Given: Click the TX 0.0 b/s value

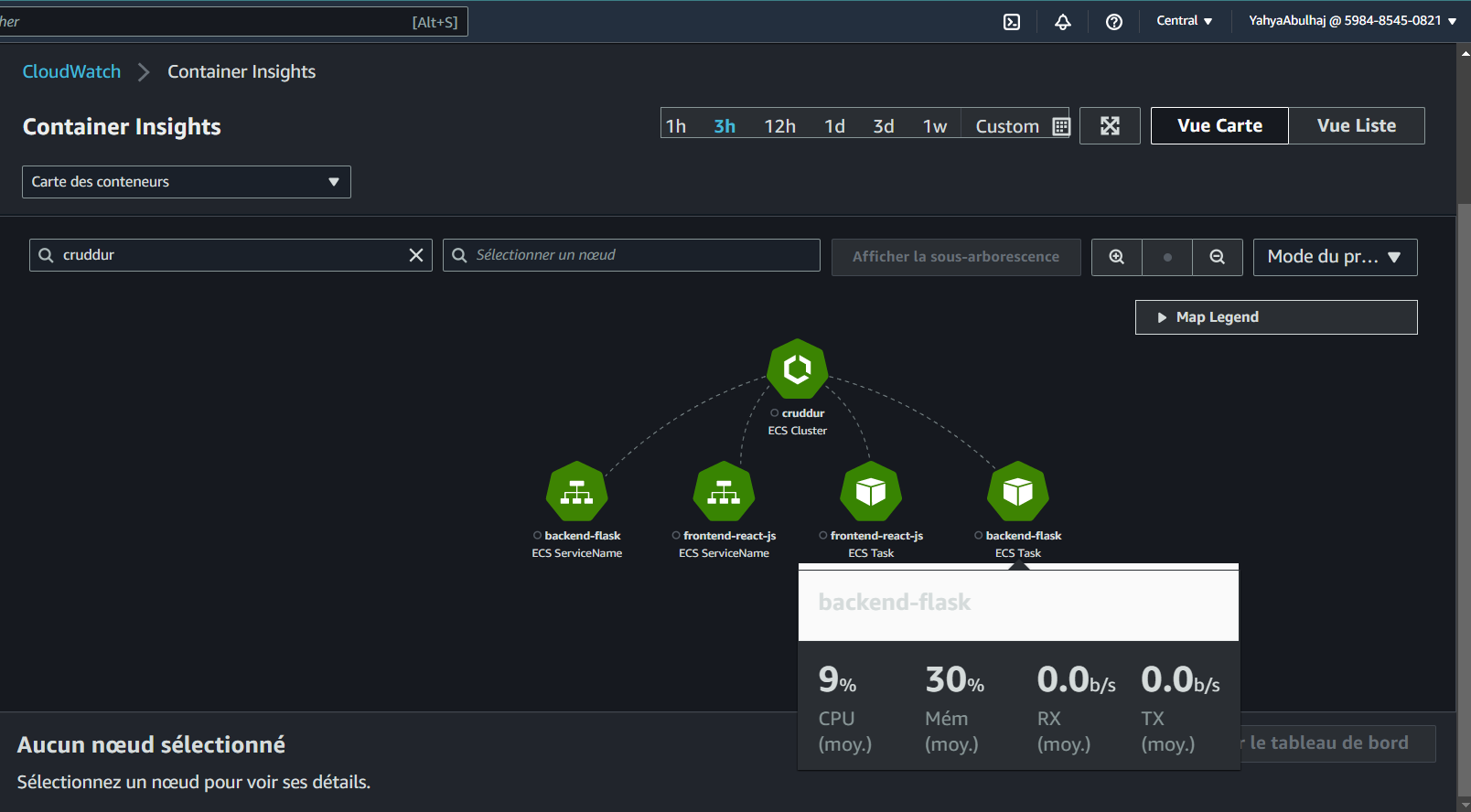Looking at the screenshot, I should [1180, 679].
